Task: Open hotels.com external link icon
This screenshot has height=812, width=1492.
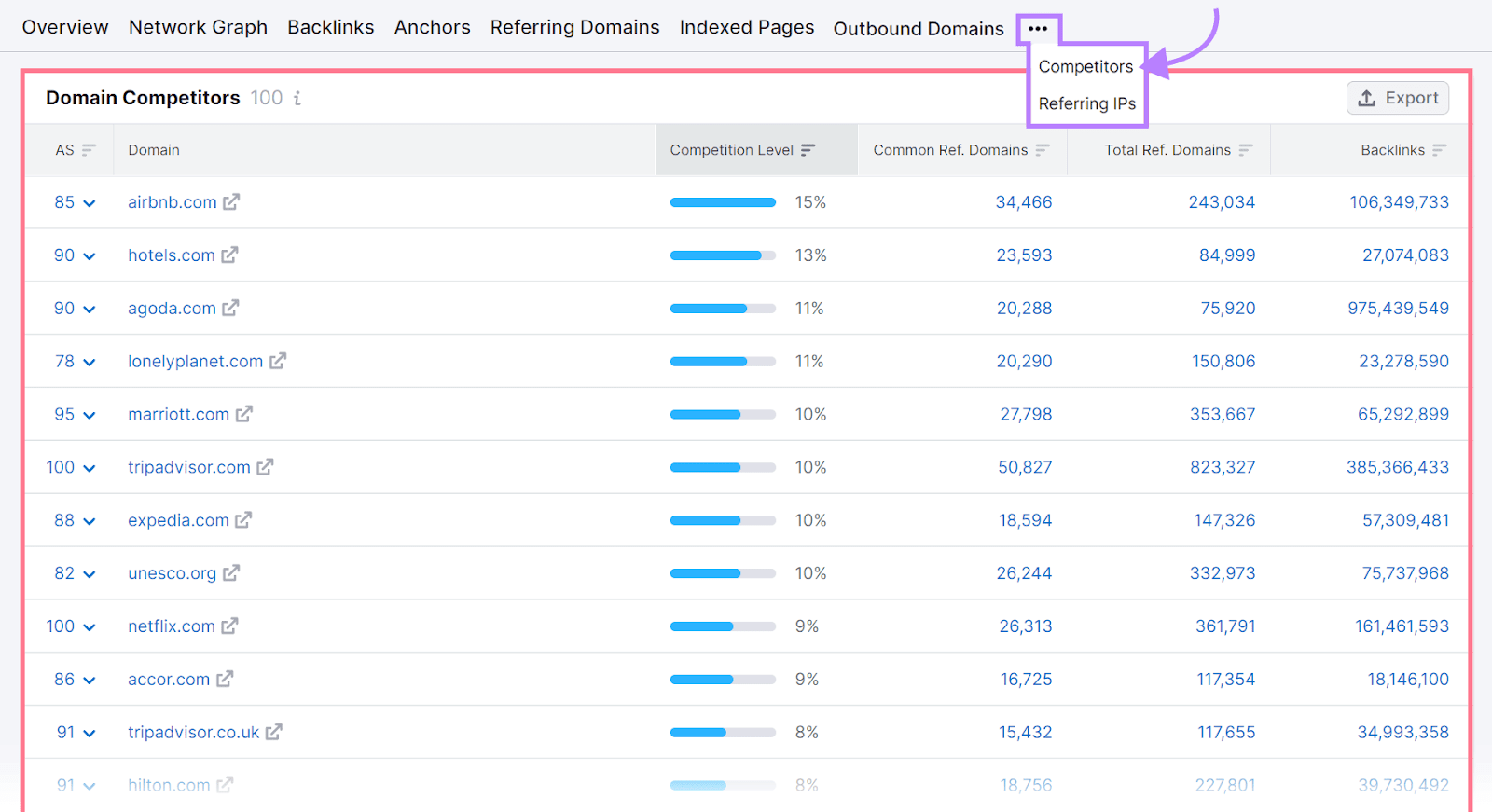Action: coord(229,255)
